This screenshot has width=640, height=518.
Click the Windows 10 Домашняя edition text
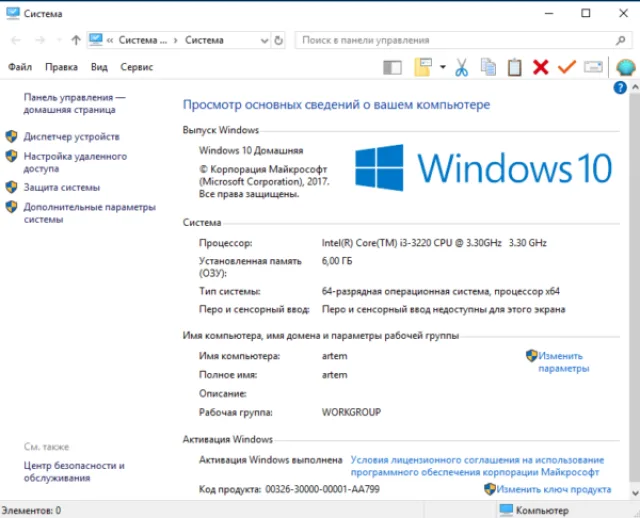tap(251, 151)
